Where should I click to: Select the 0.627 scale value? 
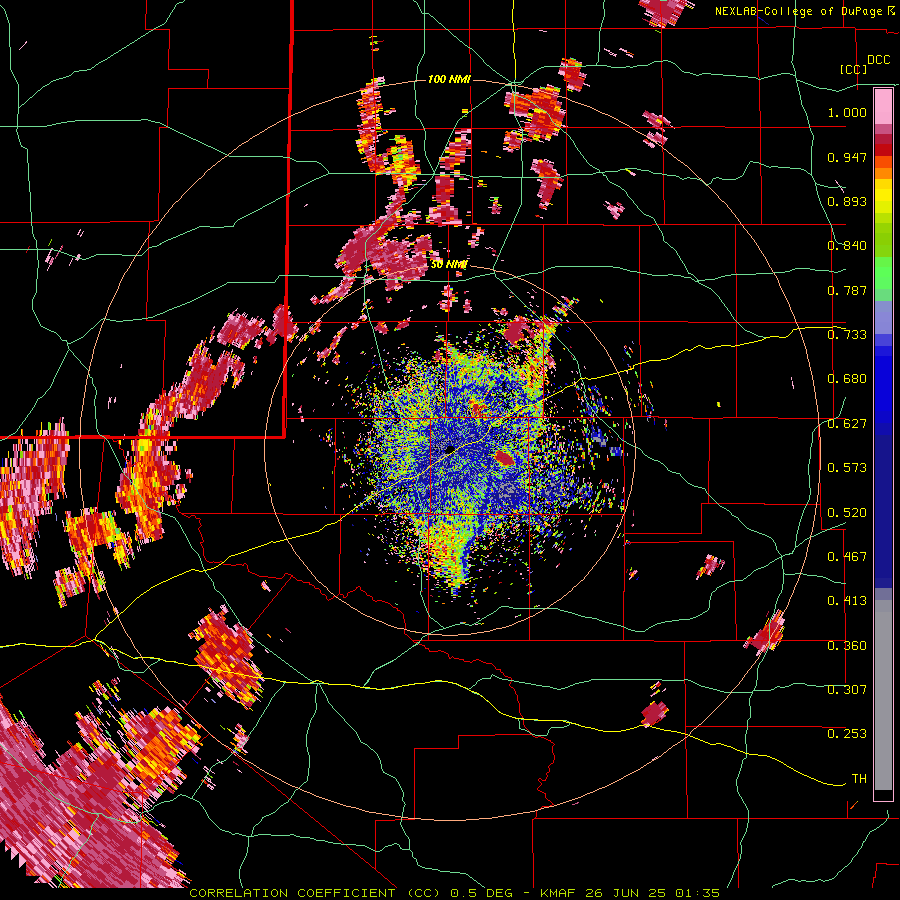point(847,424)
